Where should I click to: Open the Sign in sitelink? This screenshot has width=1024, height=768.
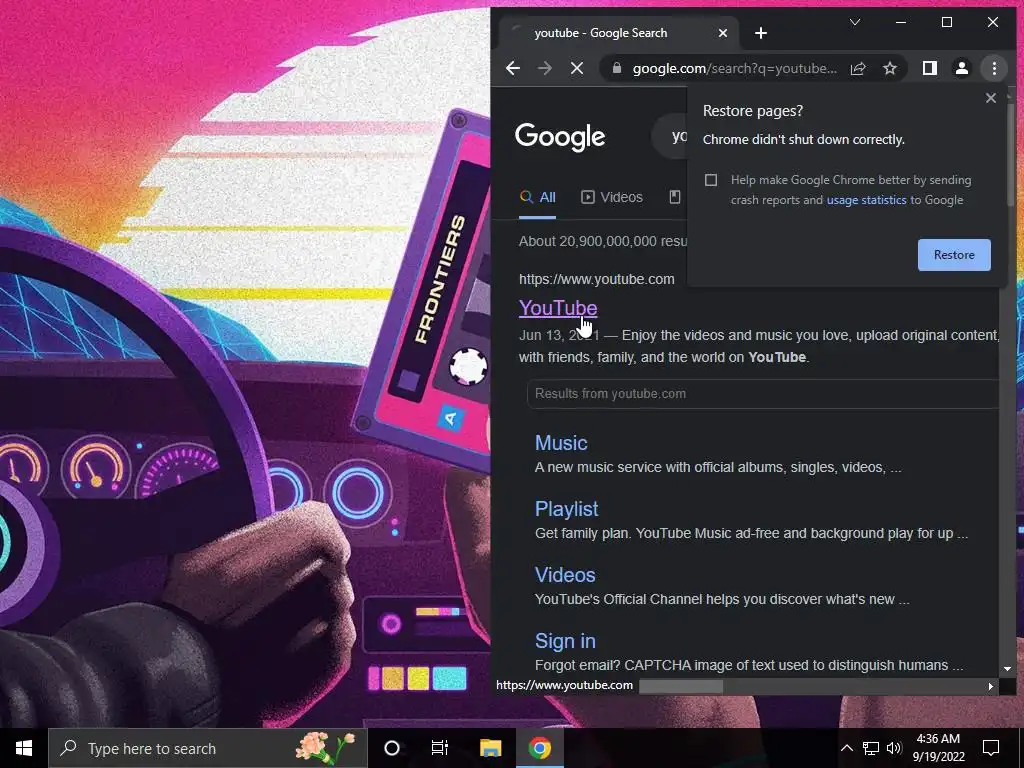[x=565, y=641]
